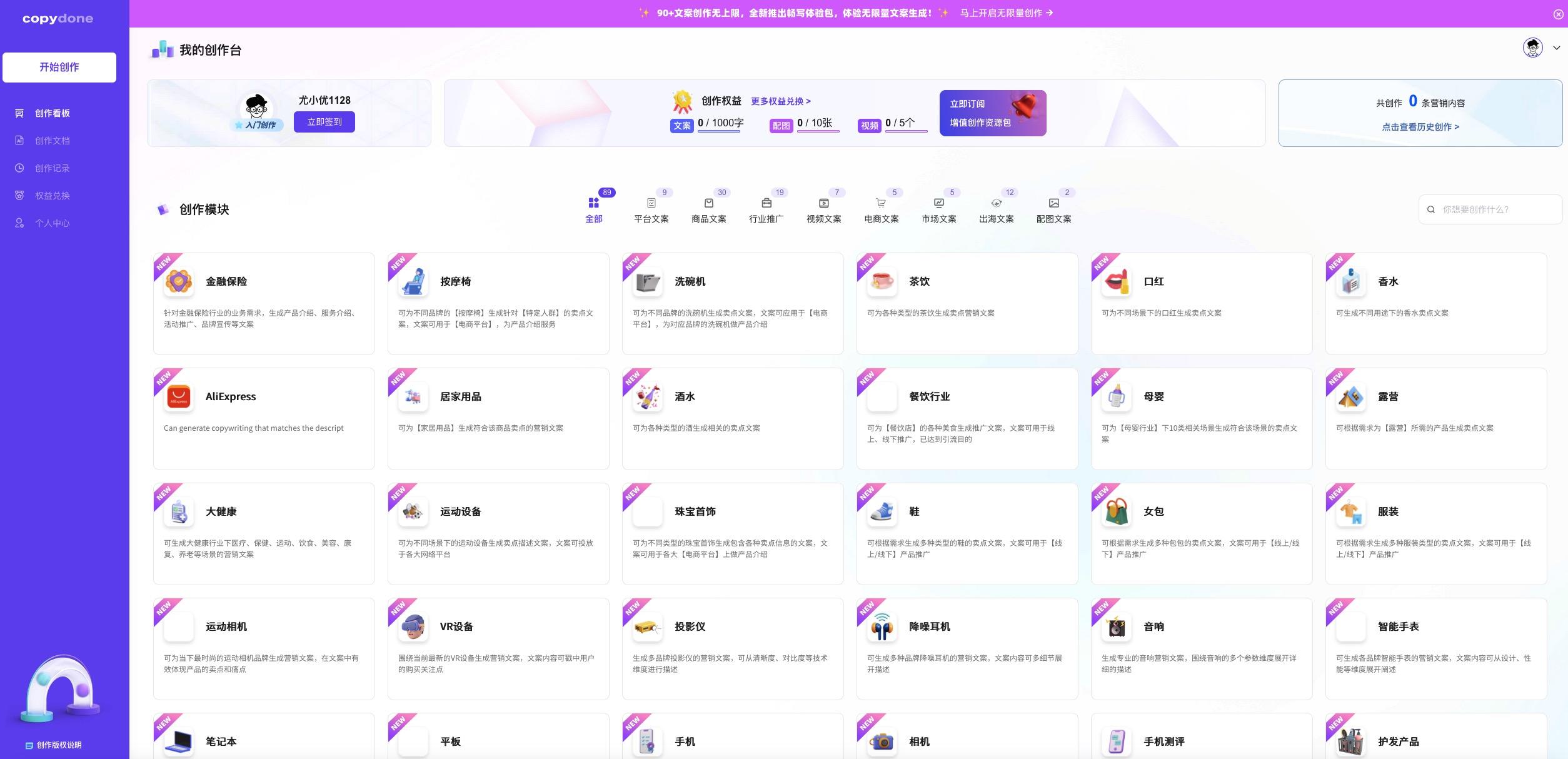The width and height of the screenshot is (1568, 759).
Task: Open 创作文档 in the sidebar
Action: pos(53,141)
